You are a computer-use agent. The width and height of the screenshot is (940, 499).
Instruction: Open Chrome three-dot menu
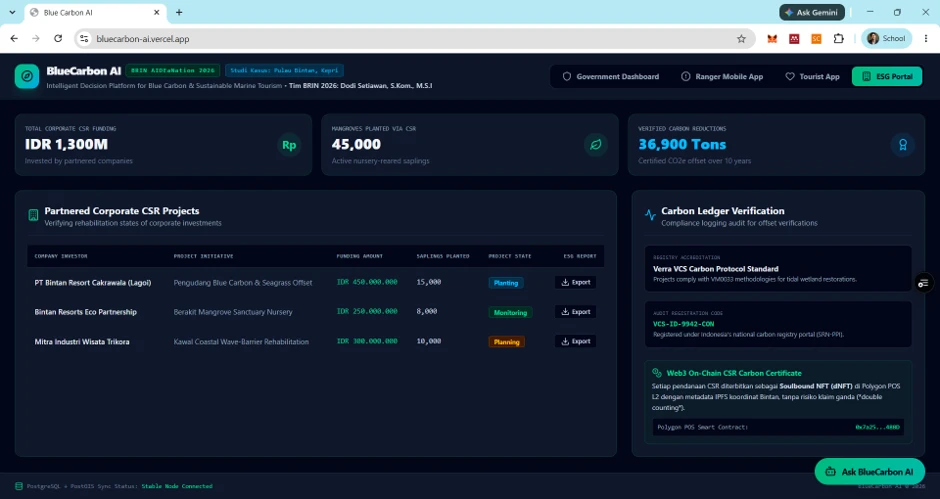tap(926, 38)
